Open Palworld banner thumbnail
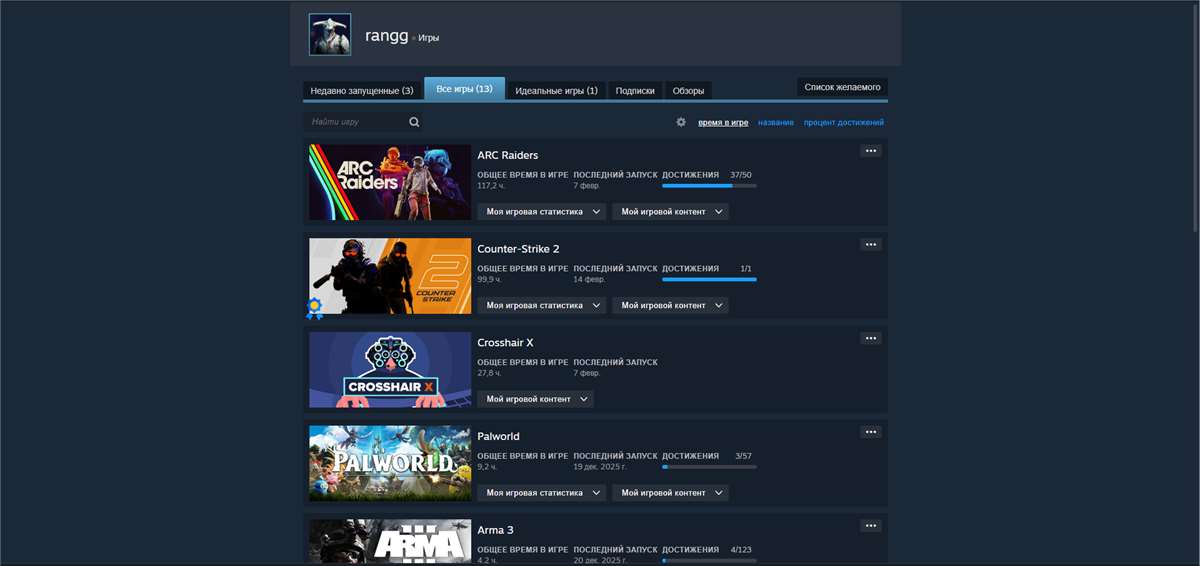Image resolution: width=1200 pixels, height=566 pixels. pos(390,463)
